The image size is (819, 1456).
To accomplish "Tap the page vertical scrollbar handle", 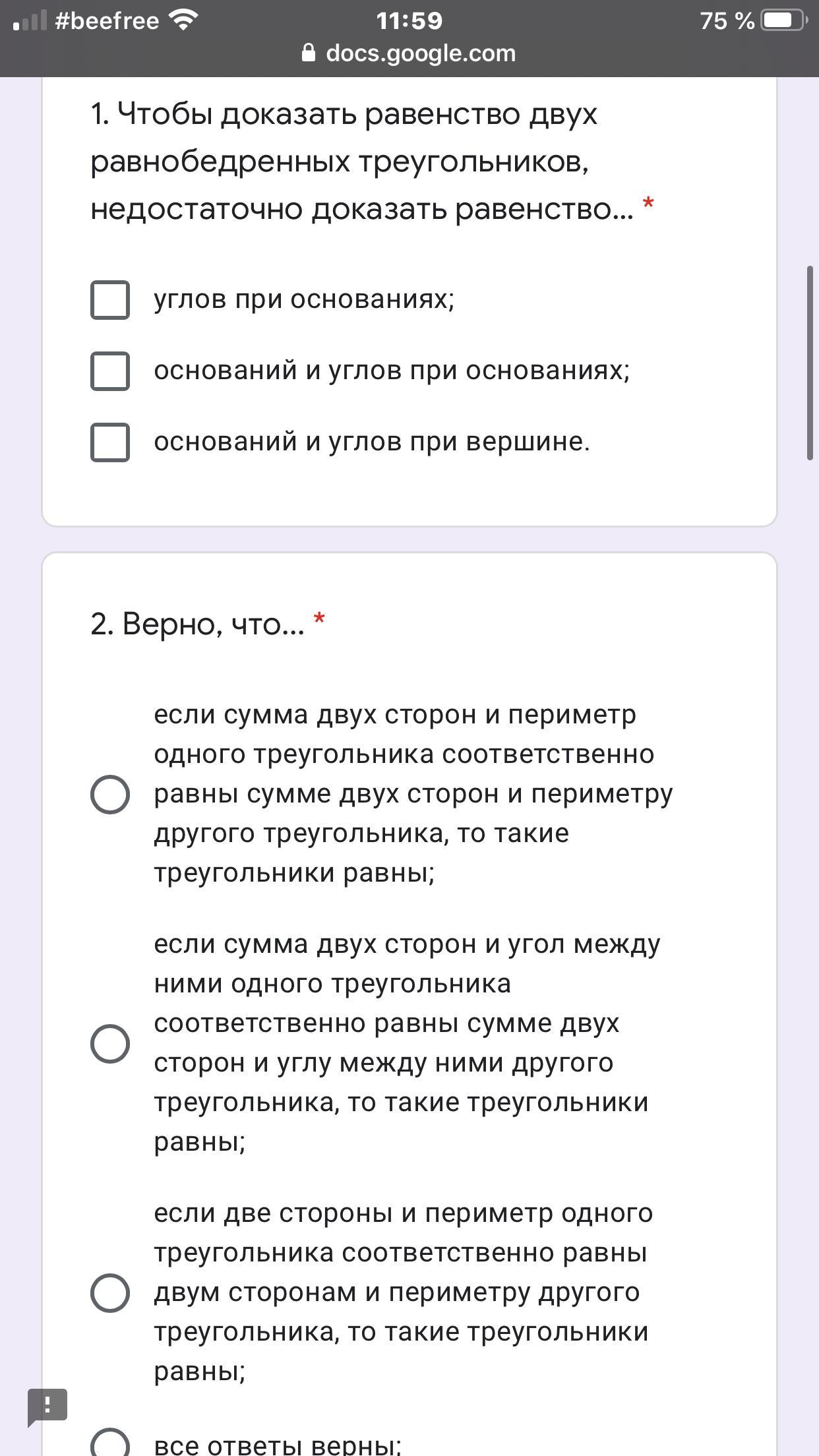I will point(810,363).
